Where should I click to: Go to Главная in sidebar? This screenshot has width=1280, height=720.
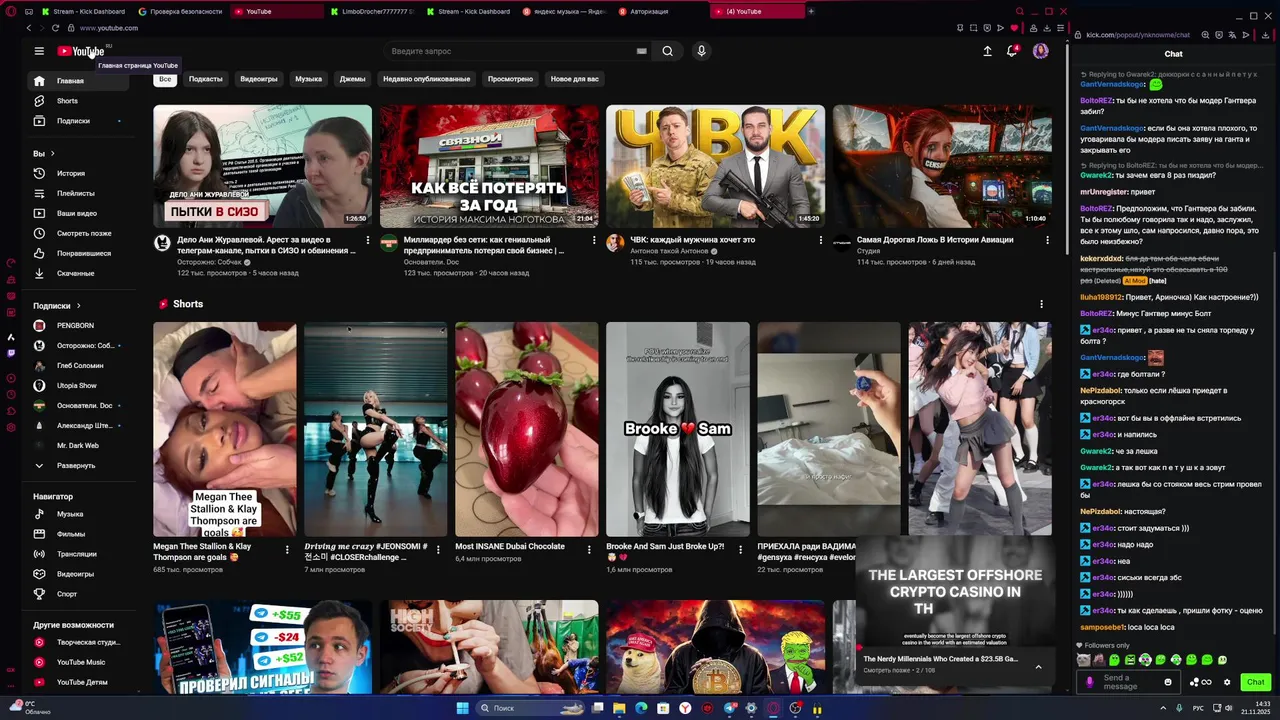click(78, 81)
